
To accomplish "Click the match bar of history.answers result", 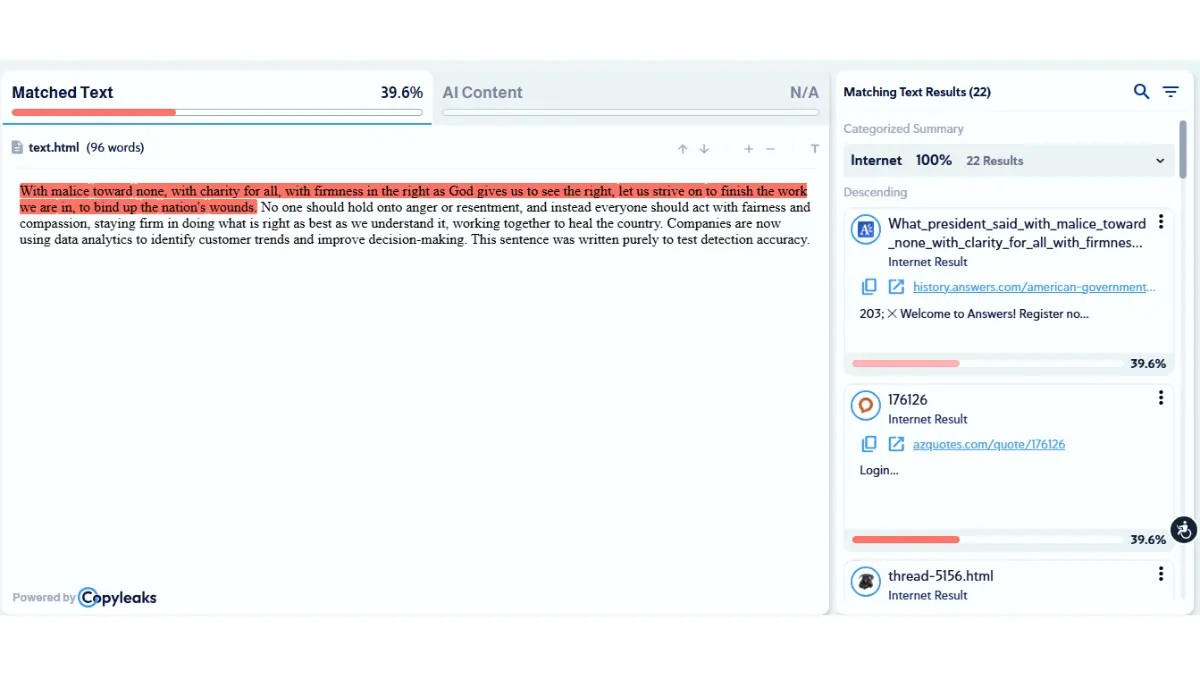I will click(988, 364).
